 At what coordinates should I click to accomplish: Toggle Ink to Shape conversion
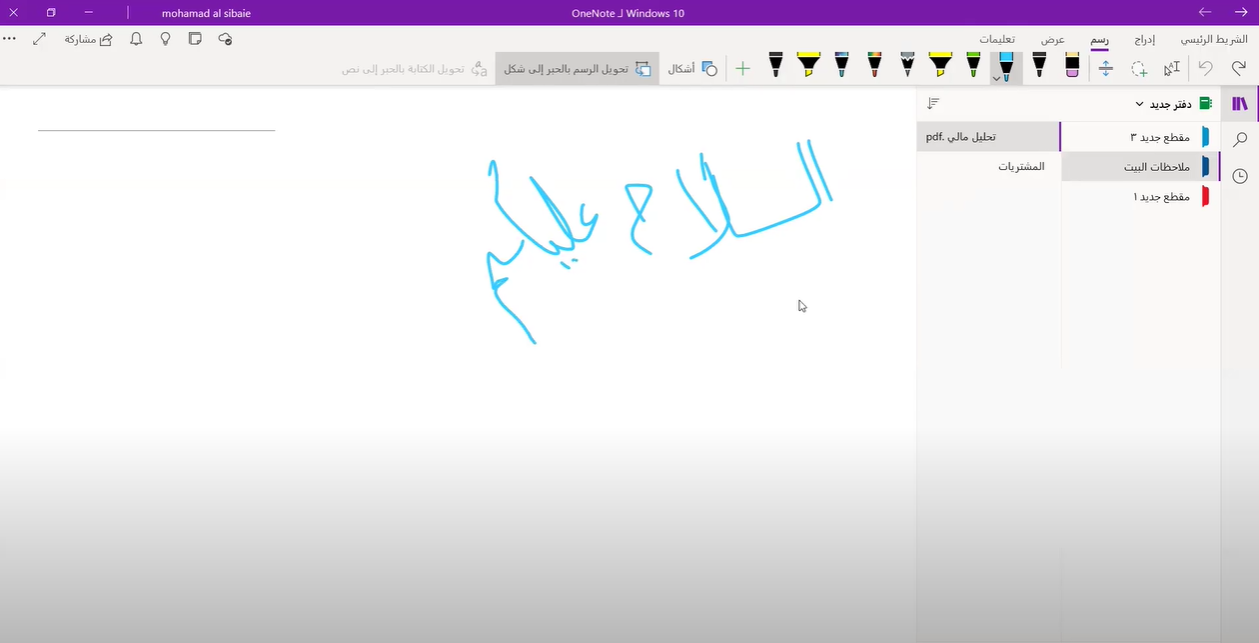click(578, 69)
